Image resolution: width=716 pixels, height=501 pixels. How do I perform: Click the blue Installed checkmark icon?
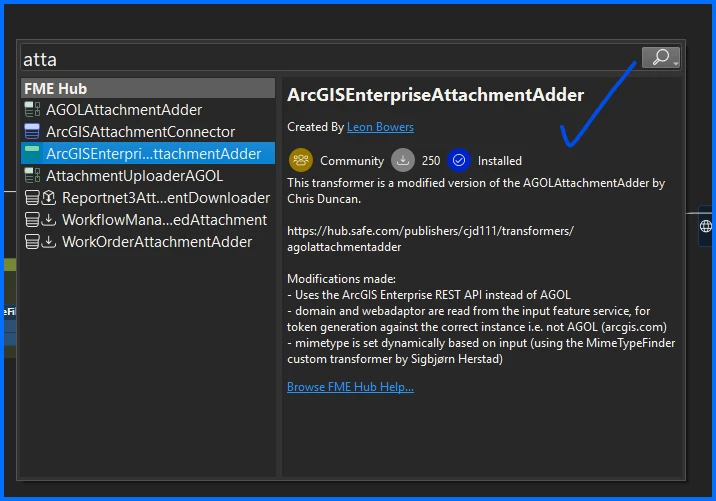(x=458, y=160)
